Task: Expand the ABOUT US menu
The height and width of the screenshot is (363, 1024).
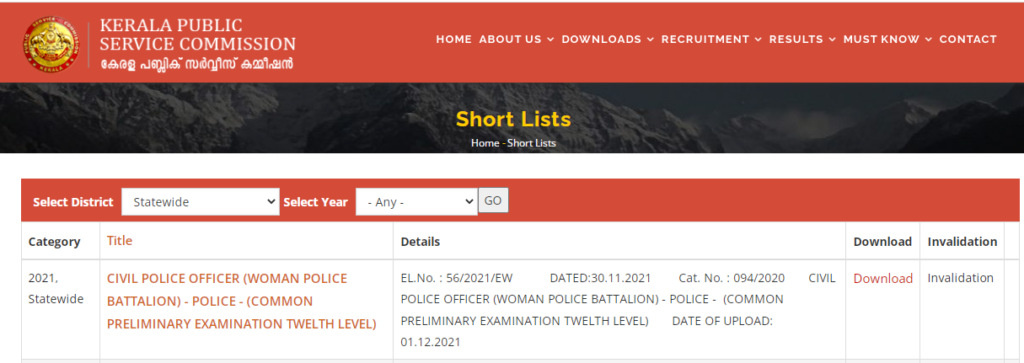Action: tap(517, 39)
